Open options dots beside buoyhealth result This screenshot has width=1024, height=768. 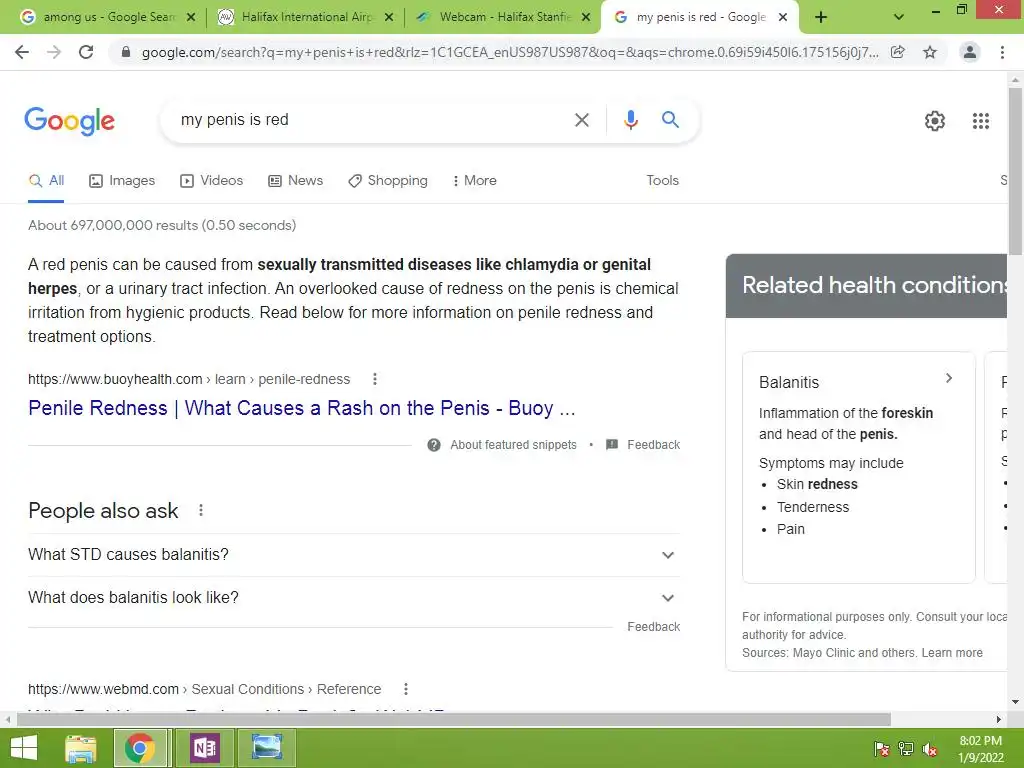374,379
